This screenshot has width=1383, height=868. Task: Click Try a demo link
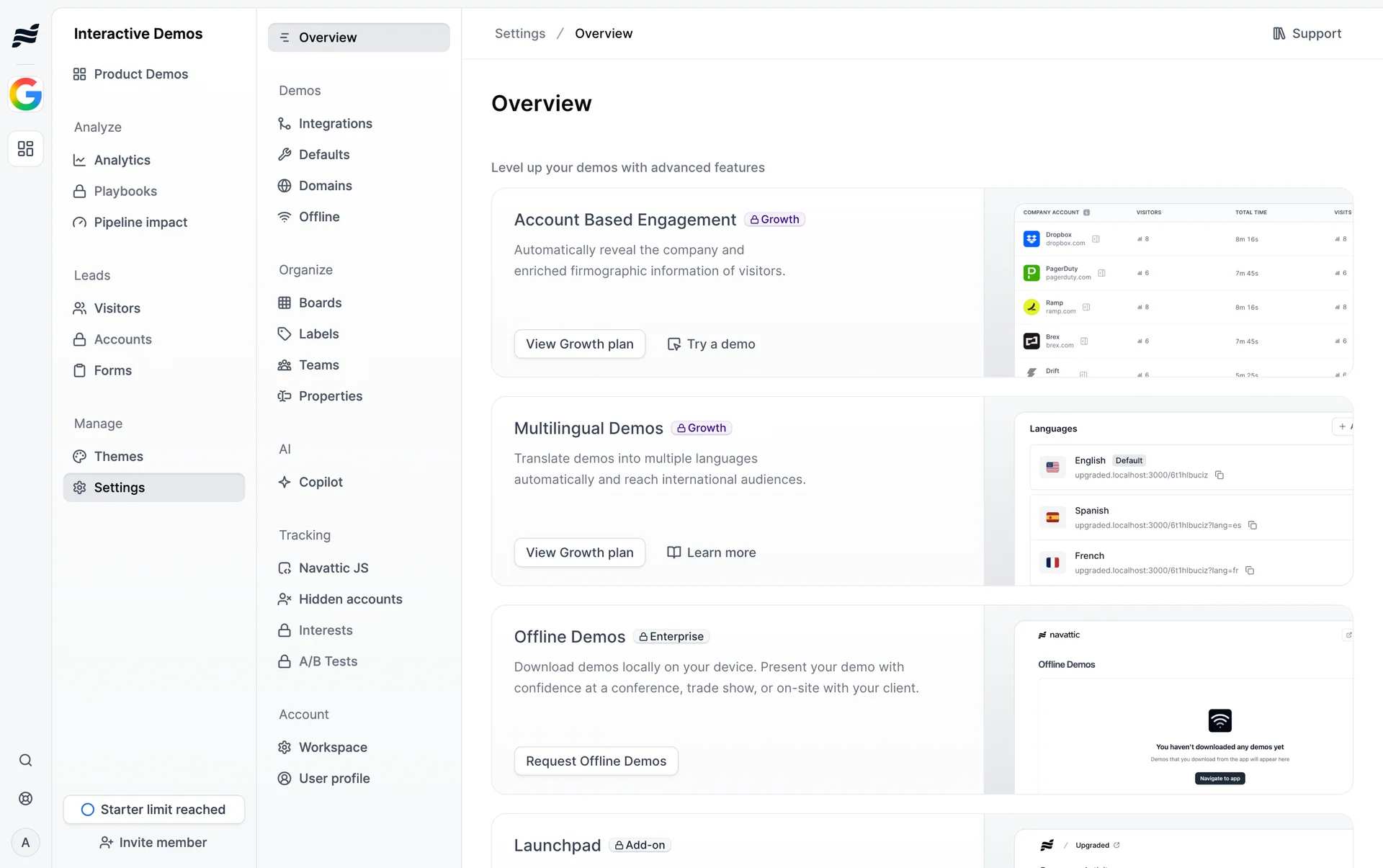coord(711,344)
